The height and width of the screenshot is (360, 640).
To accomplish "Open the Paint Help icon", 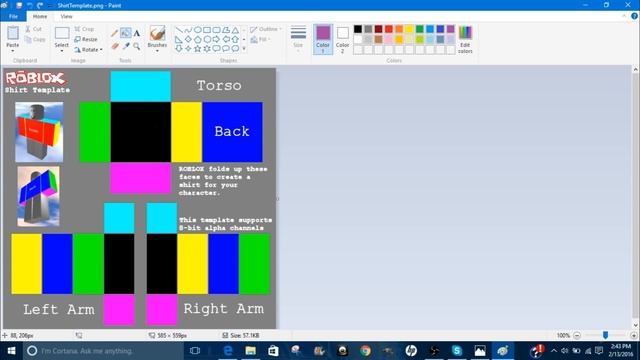I will [x=634, y=16].
